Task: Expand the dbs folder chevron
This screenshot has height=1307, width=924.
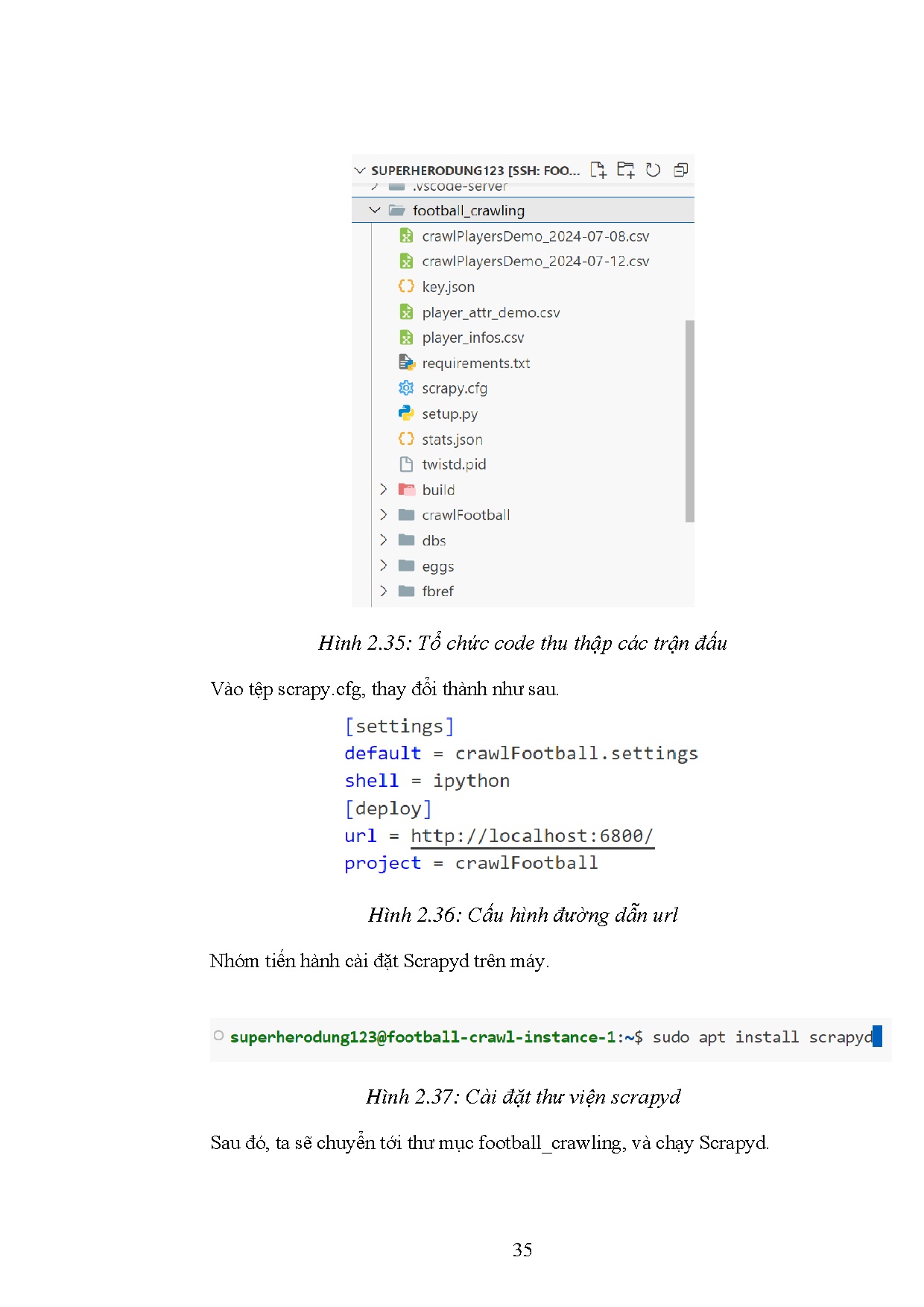Action: [383, 540]
